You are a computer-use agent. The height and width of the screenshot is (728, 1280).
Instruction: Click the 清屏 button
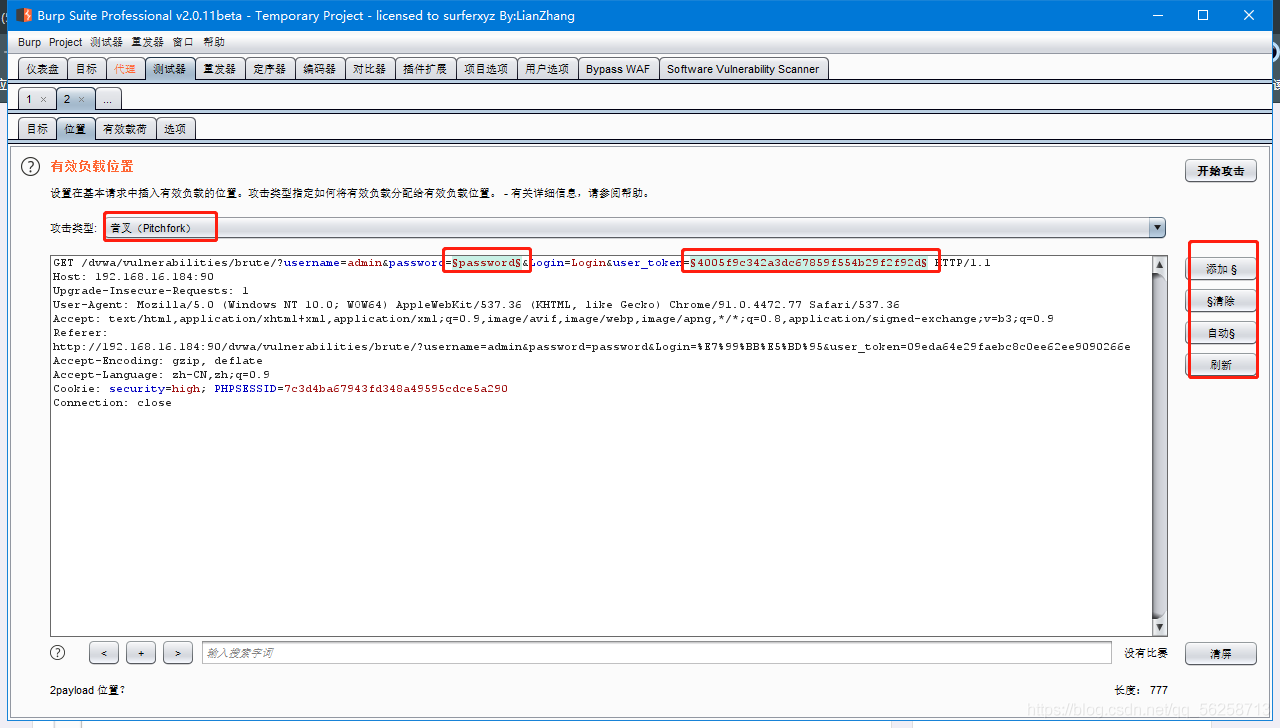(x=1221, y=654)
